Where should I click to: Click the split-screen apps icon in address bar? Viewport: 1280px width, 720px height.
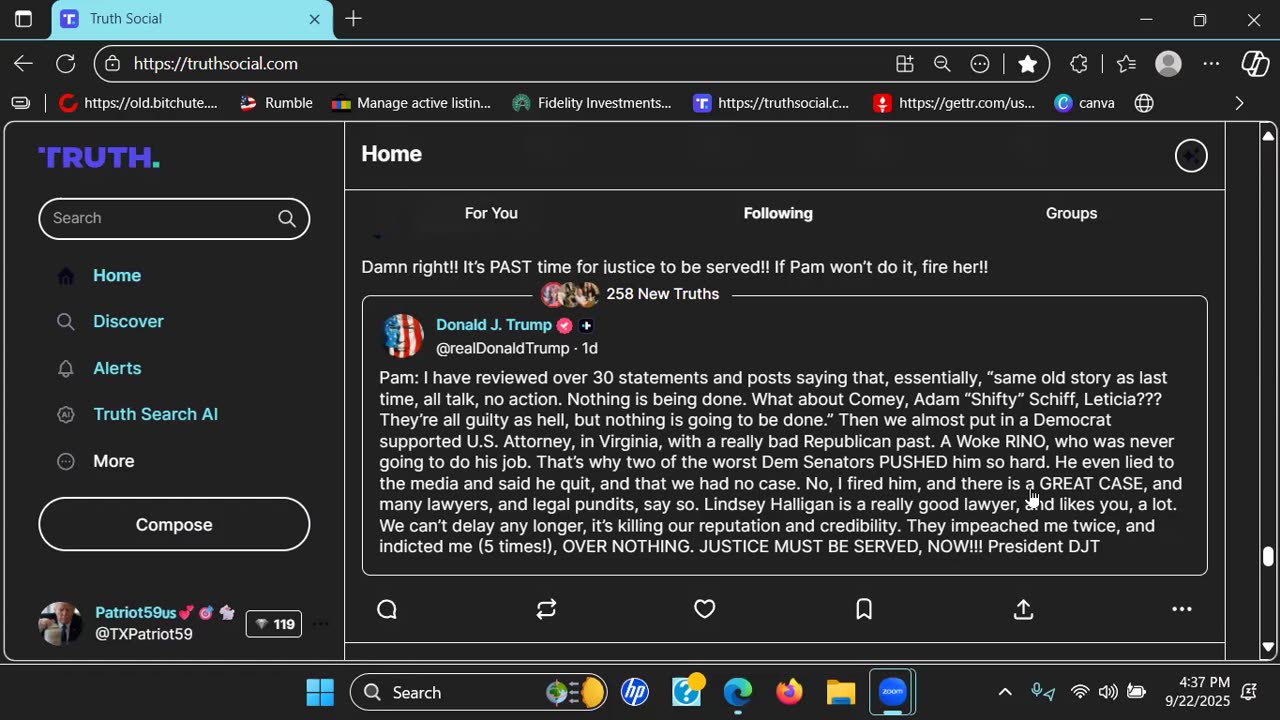905,63
